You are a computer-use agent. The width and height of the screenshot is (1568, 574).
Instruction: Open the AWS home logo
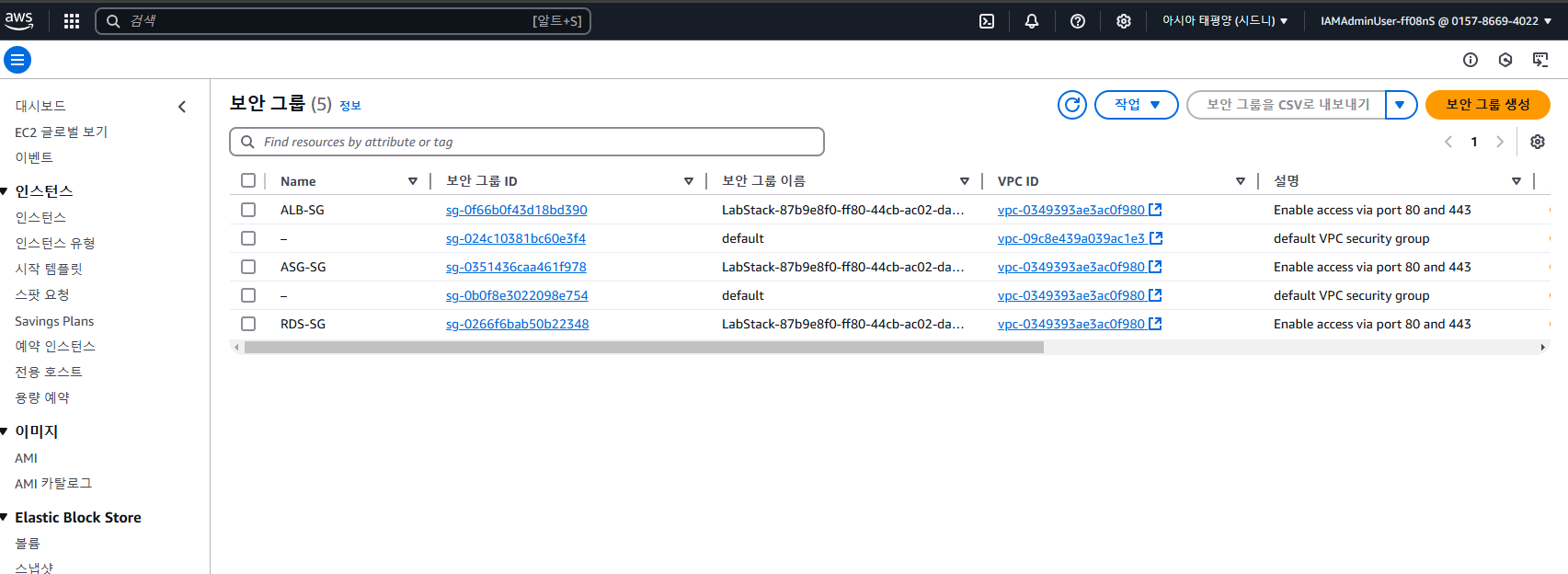tap(18, 20)
